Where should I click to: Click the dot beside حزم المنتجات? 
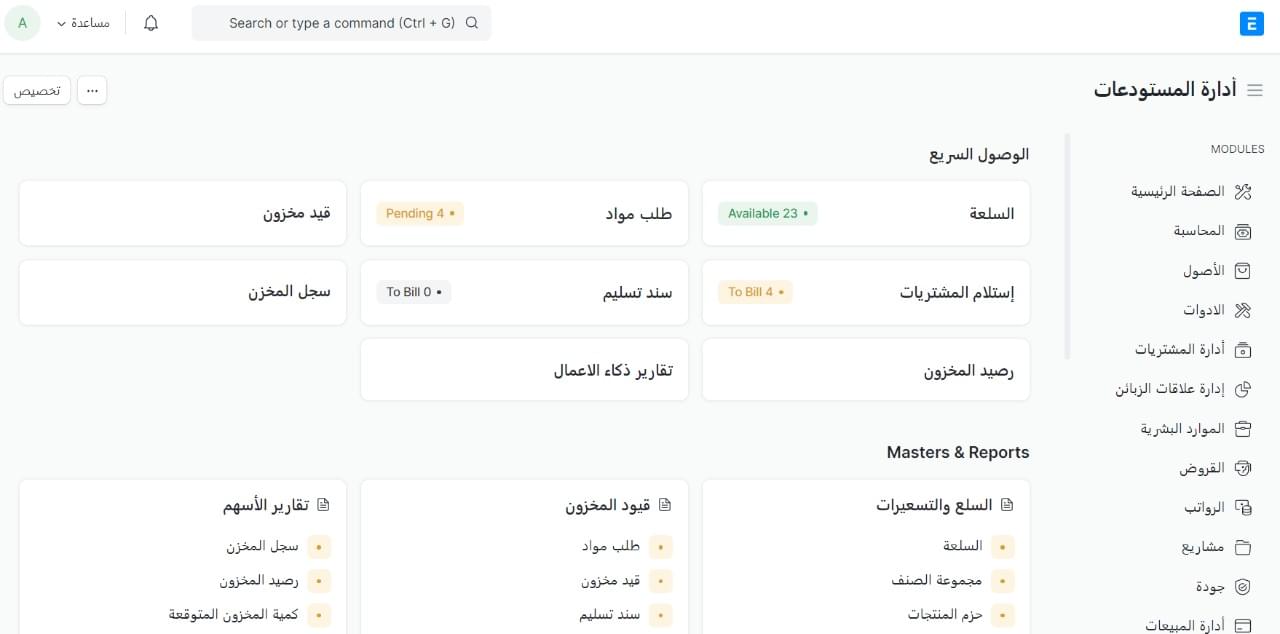click(1003, 615)
